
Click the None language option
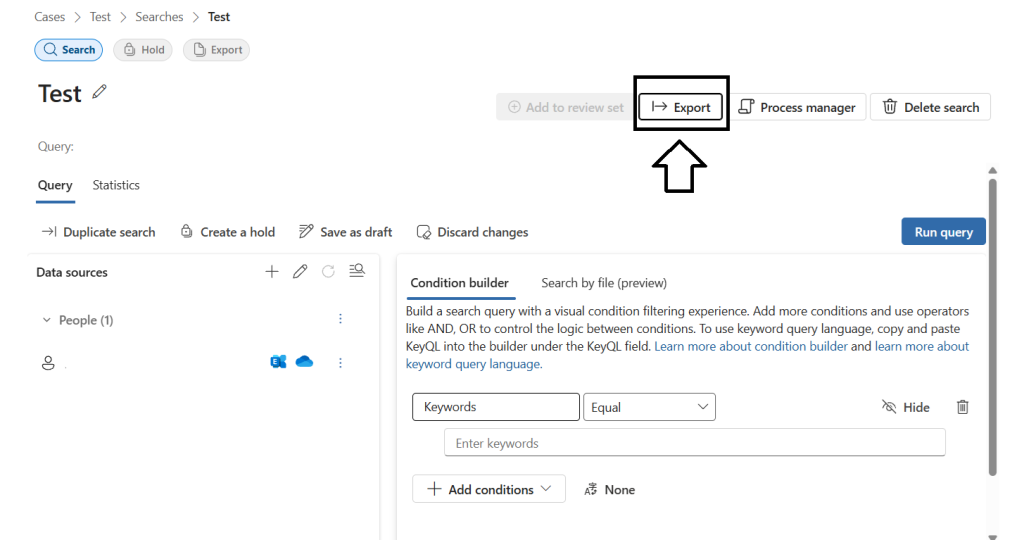(610, 490)
